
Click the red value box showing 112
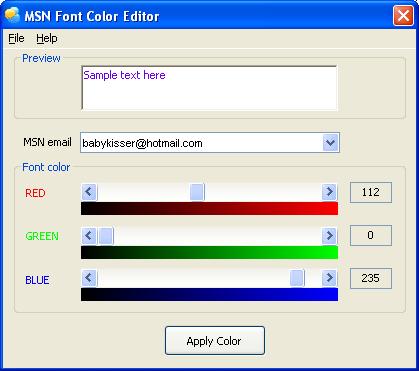click(x=371, y=192)
